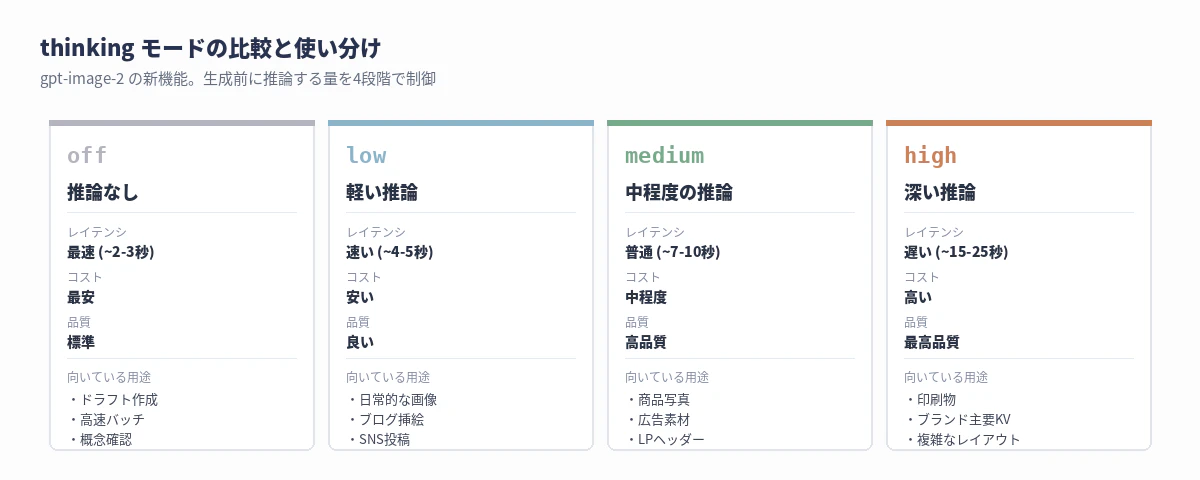Click the "off" mode heading

click(86, 156)
